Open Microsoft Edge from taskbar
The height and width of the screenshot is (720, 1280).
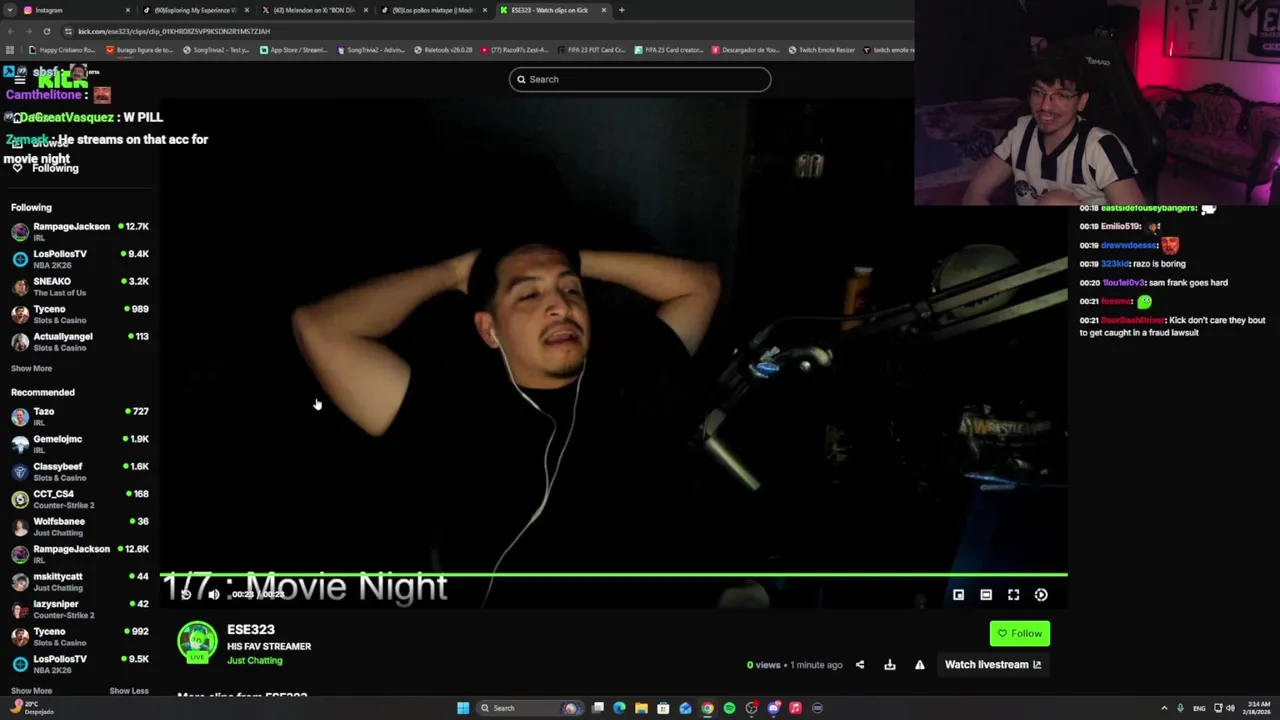click(x=619, y=708)
